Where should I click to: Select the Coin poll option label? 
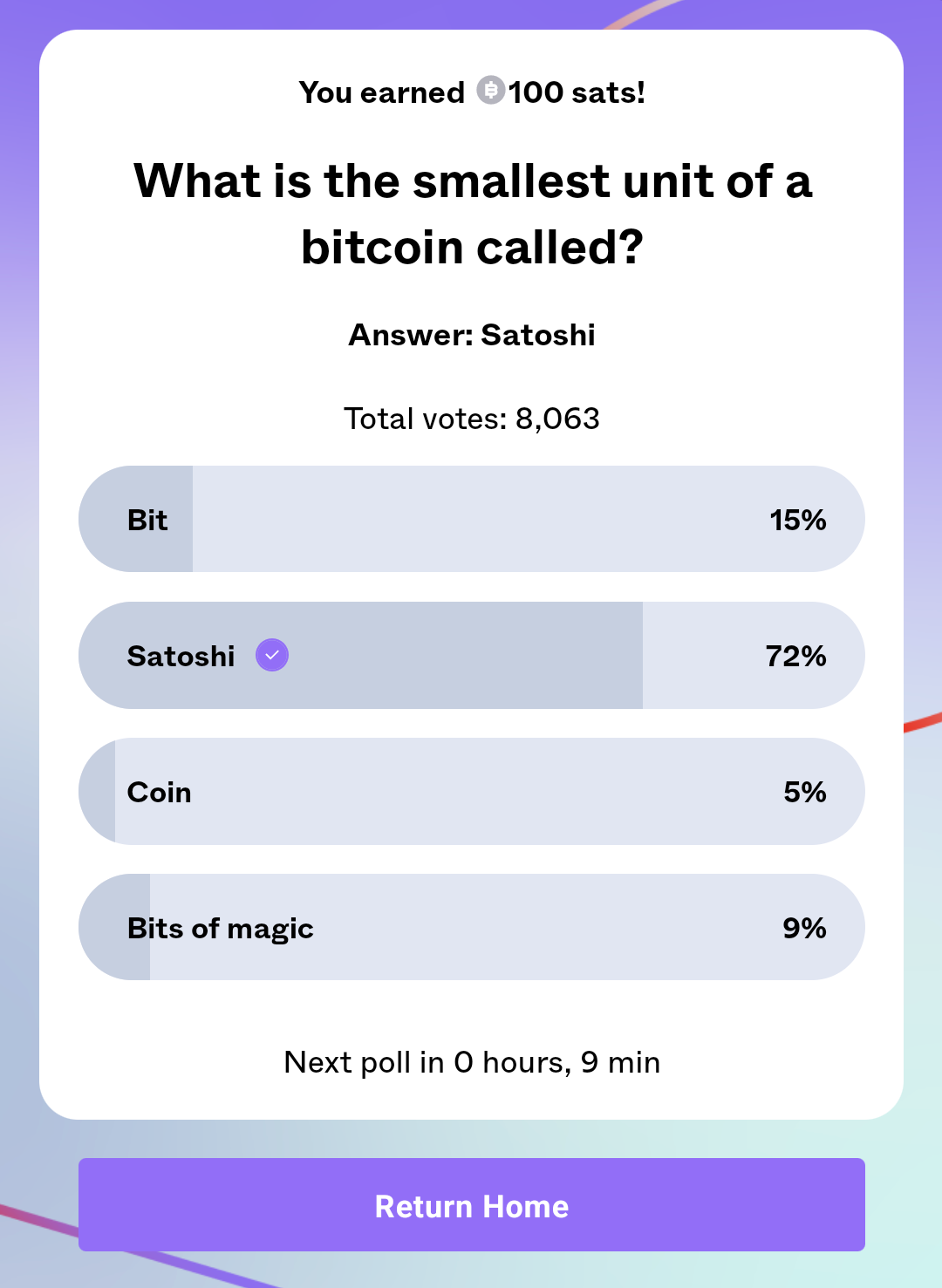(159, 792)
